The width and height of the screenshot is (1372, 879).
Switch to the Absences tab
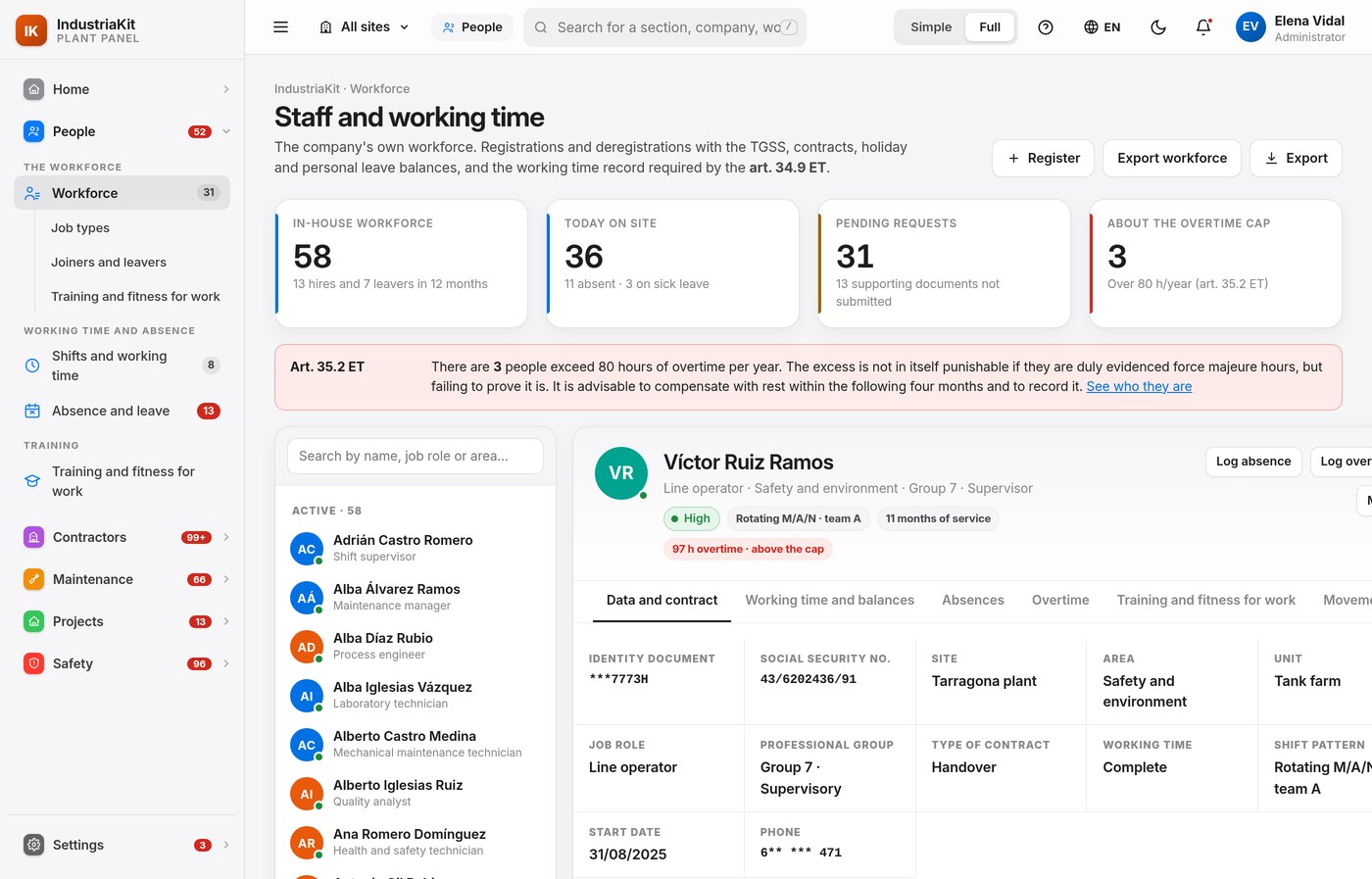tap(973, 600)
